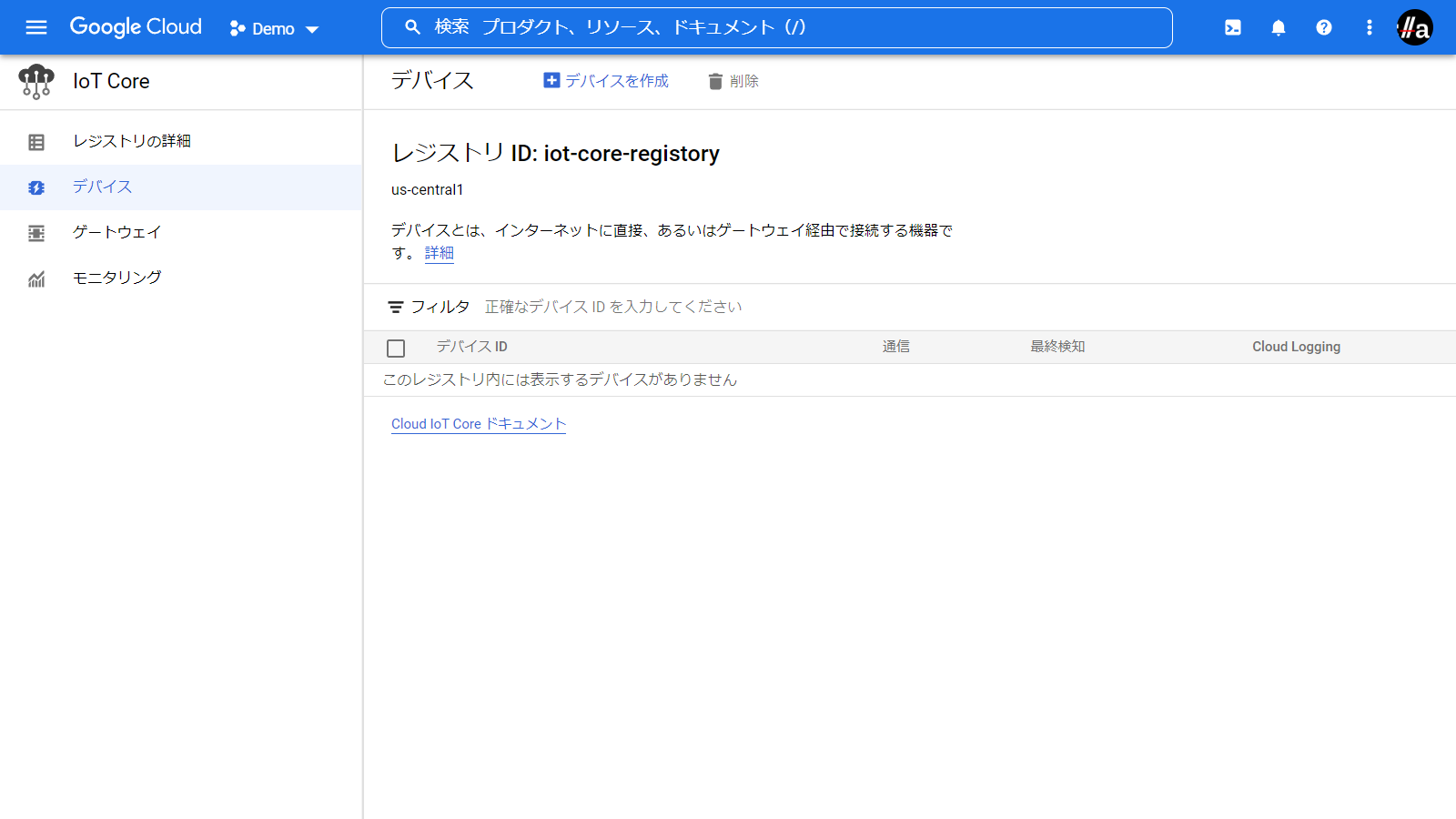Expand the Demo project selector dropdown
1456x819 pixels.
tap(275, 29)
